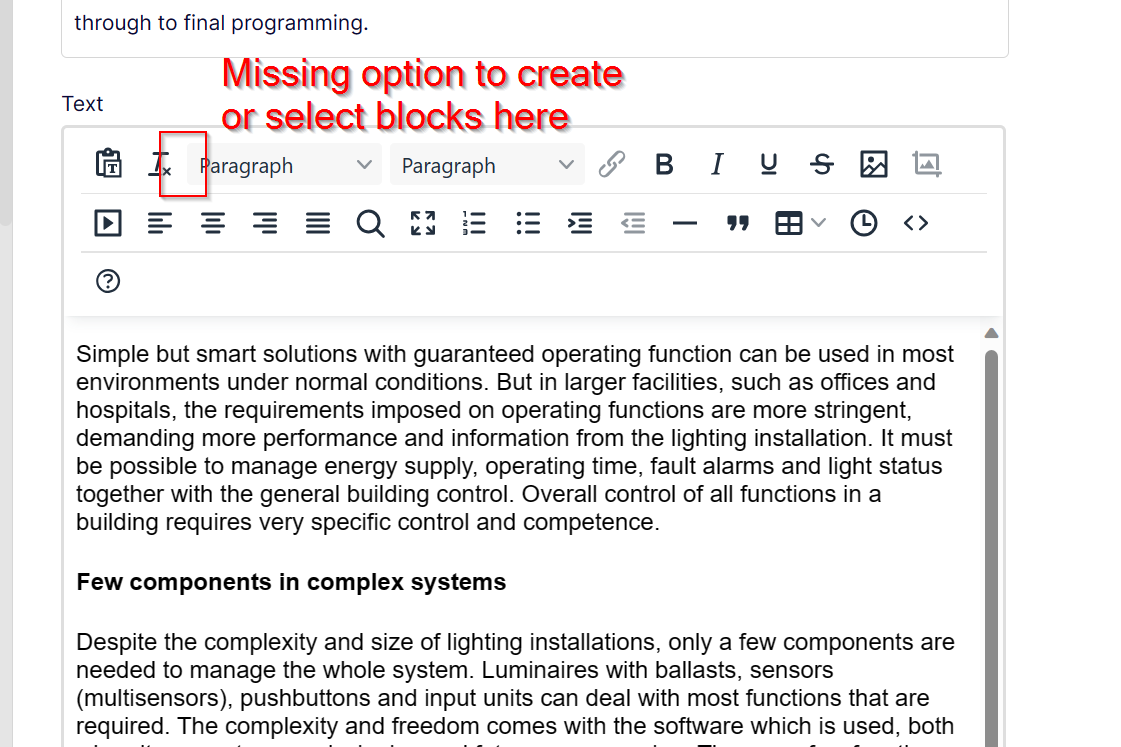Open the source code view icon
The image size is (1121, 747).
[916, 223]
